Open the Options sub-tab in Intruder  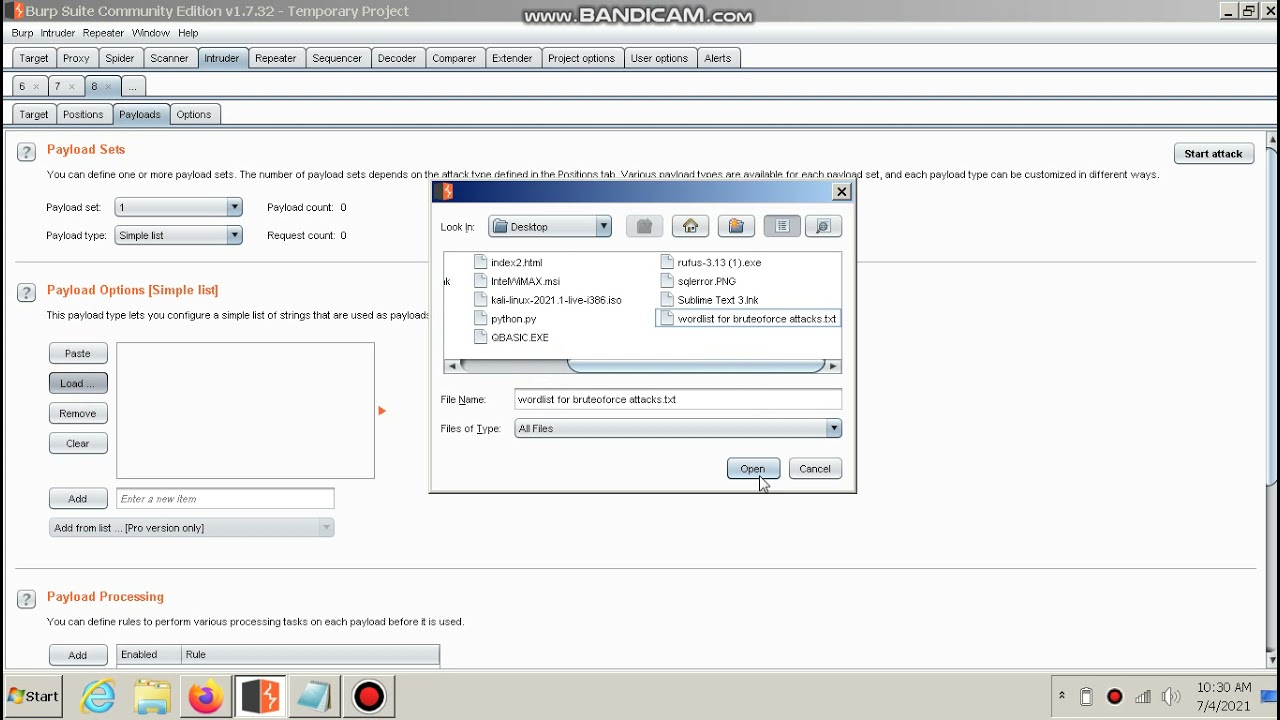194,114
